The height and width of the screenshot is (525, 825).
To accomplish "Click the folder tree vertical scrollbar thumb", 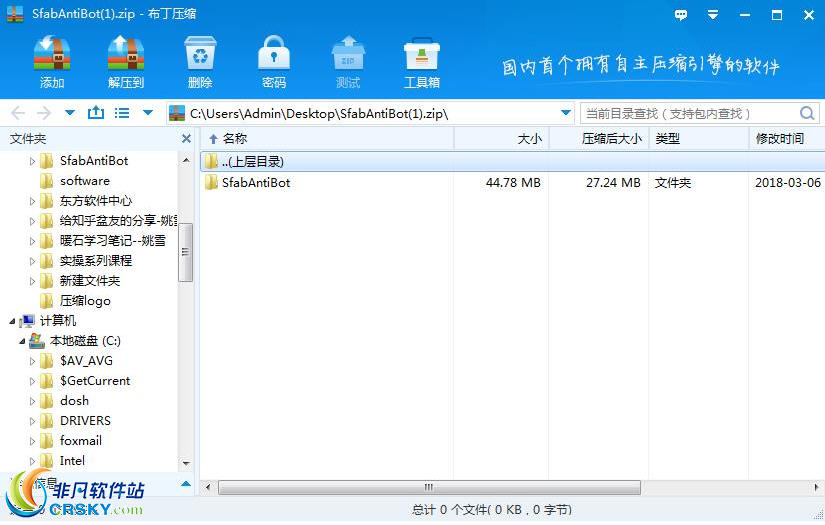I will 185,251.
